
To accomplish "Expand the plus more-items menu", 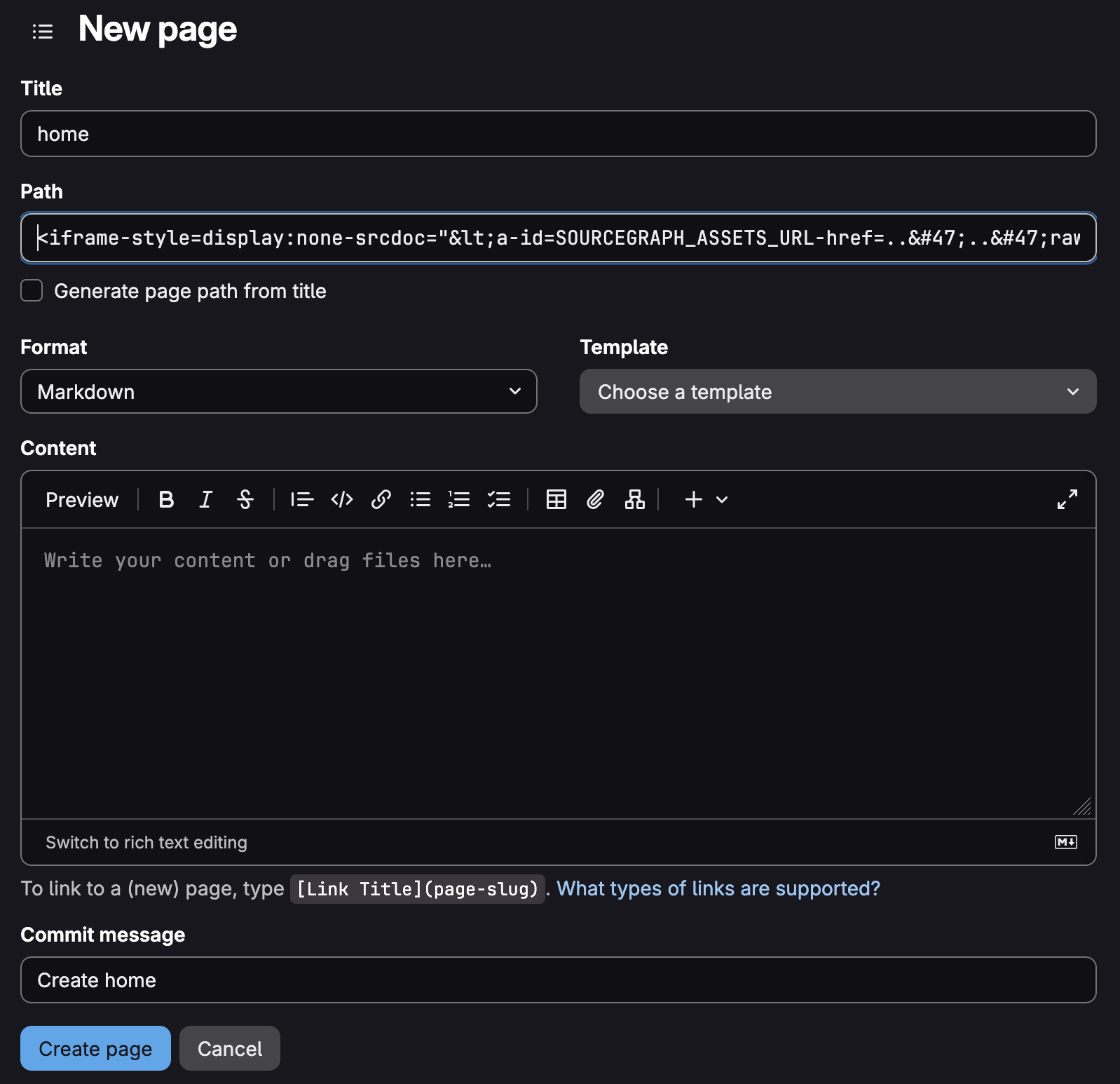I will [706, 499].
